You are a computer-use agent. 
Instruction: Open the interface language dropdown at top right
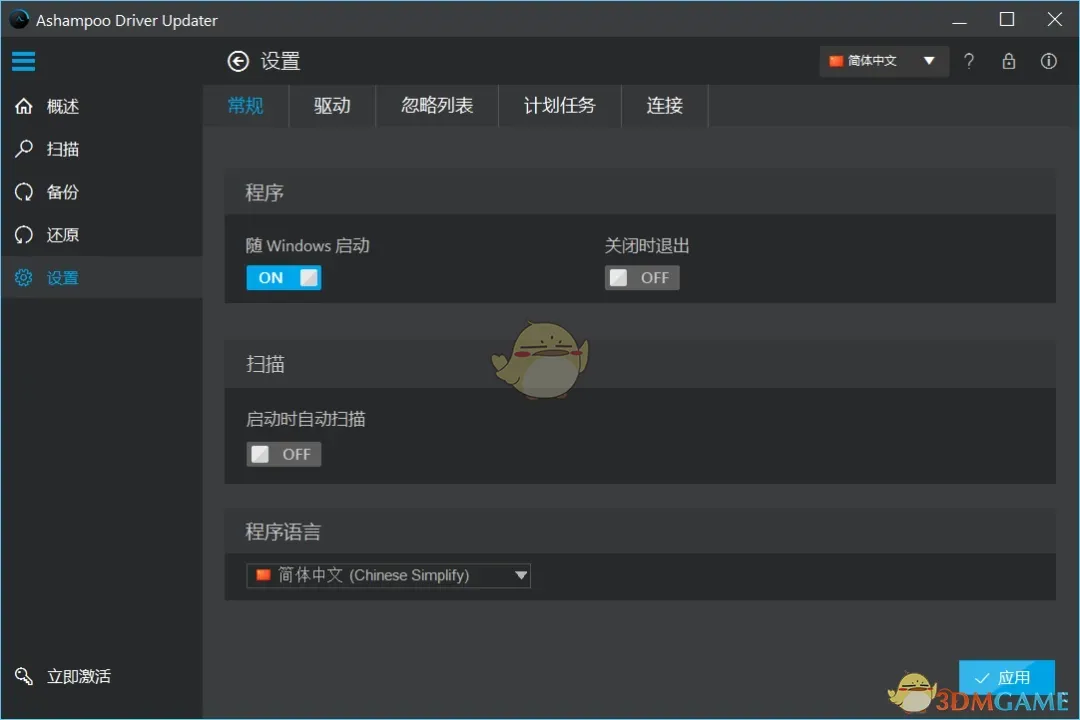tap(884, 61)
